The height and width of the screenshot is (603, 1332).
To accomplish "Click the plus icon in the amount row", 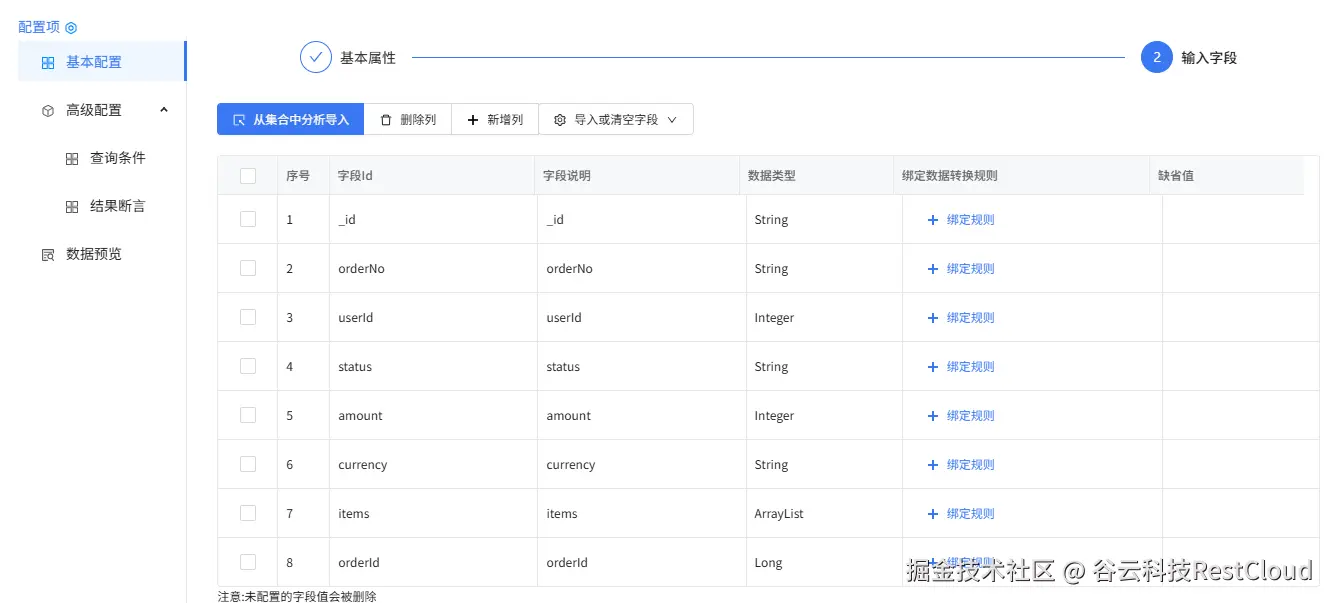I will point(933,416).
